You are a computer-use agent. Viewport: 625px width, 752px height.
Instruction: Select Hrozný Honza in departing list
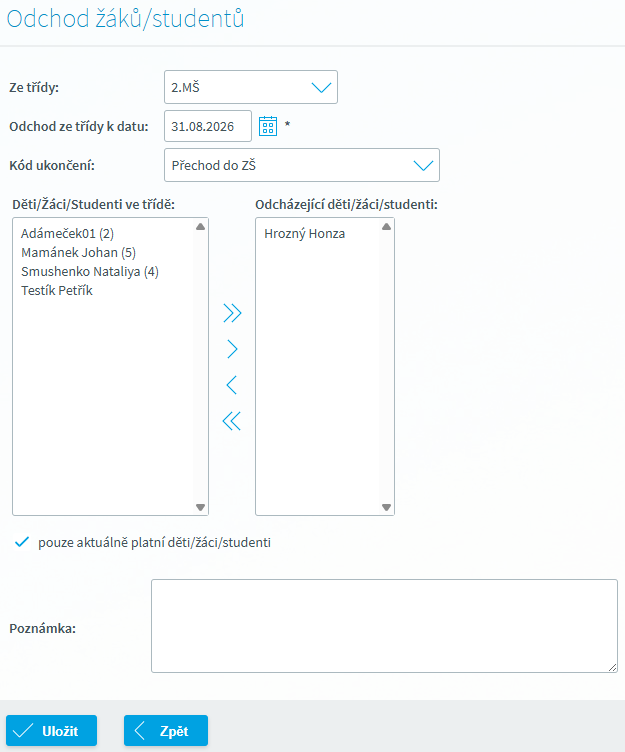coord(305,234)
